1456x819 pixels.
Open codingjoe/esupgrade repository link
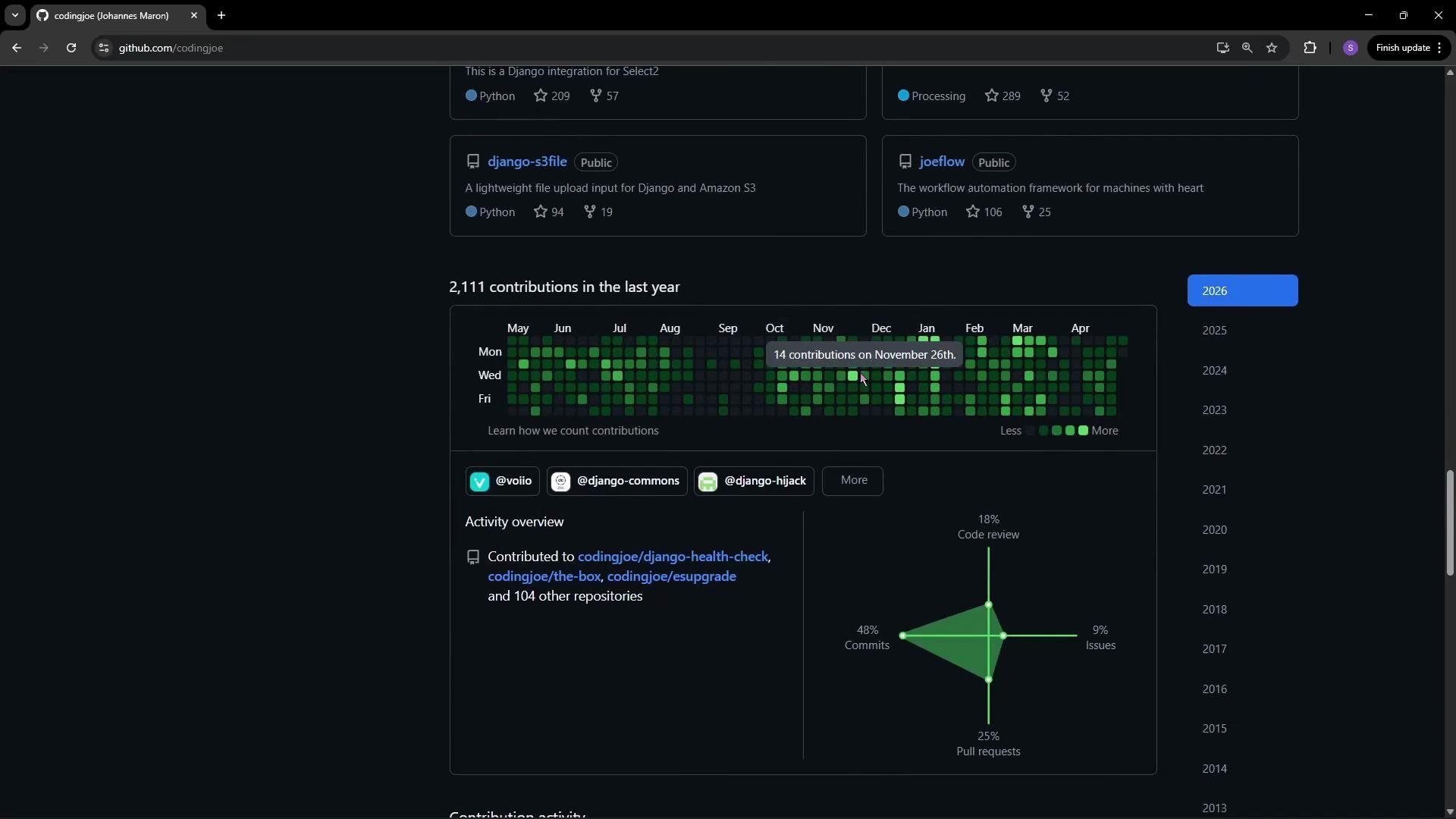click(x=672, y=576)
